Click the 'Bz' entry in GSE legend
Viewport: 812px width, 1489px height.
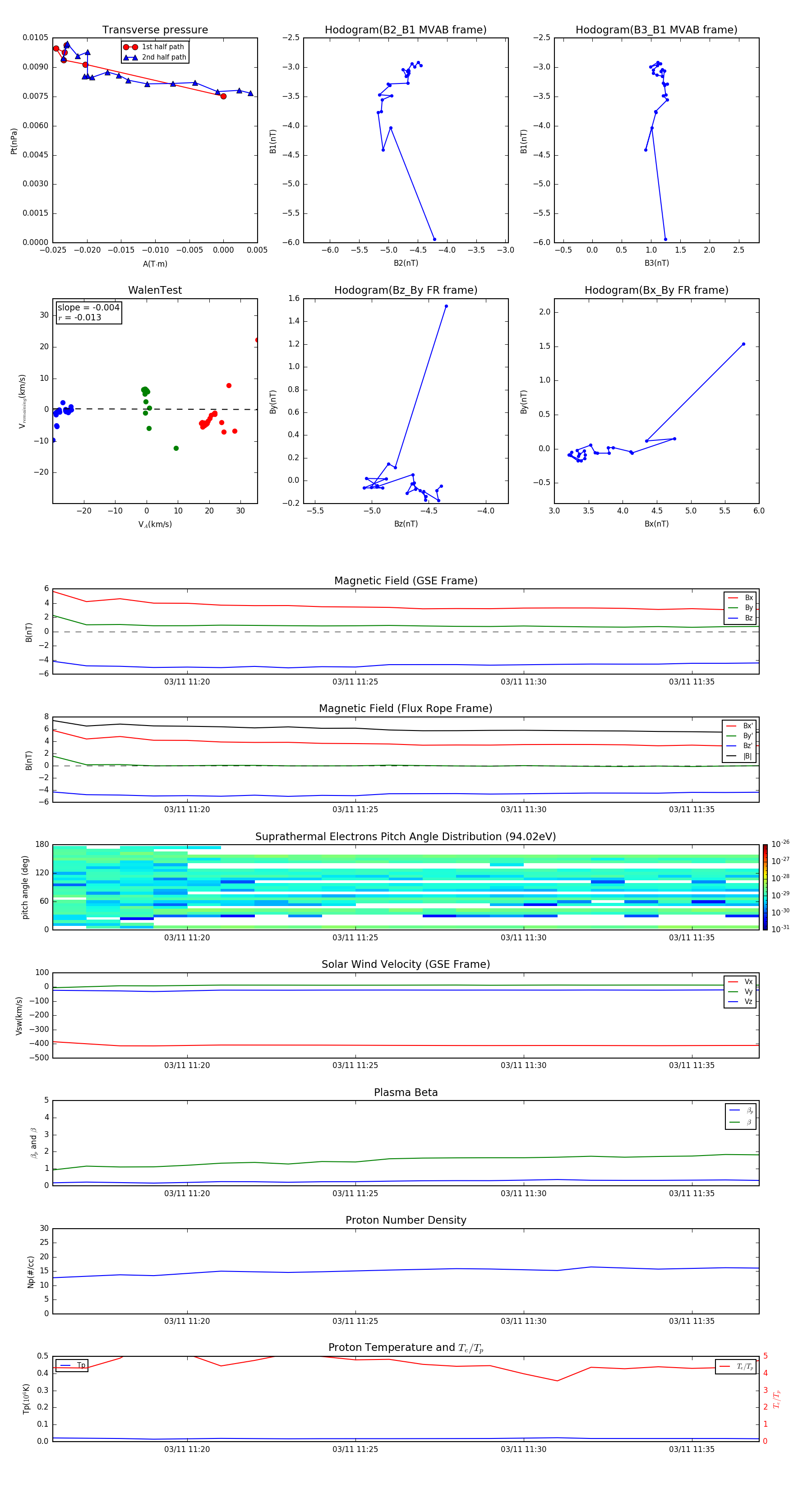[x=740, y=618]
